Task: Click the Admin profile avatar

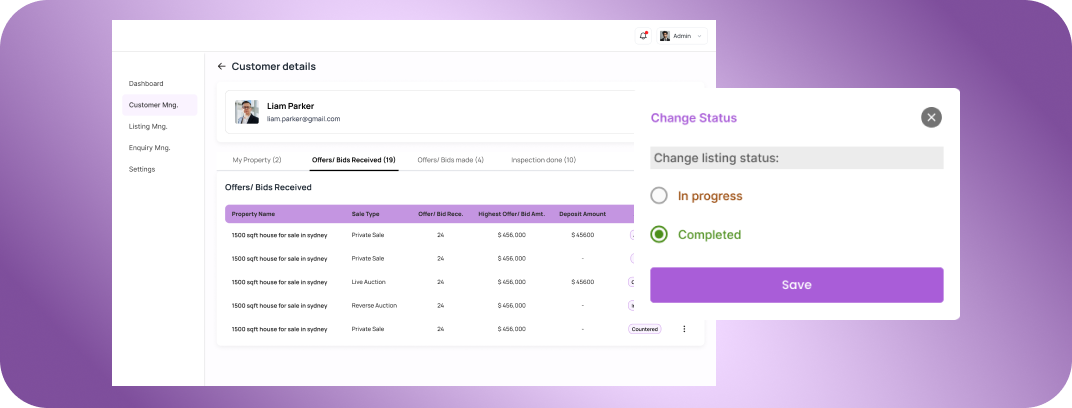Action: (x=665, y=36)
